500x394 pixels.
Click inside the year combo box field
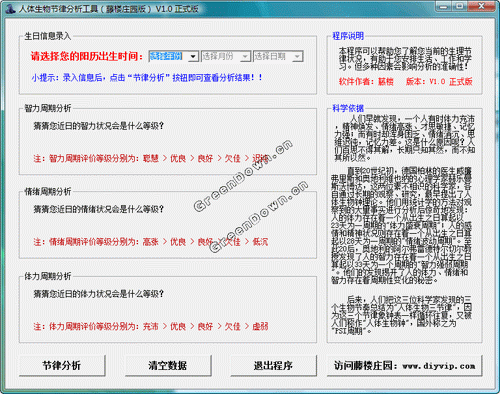(168, 56)
